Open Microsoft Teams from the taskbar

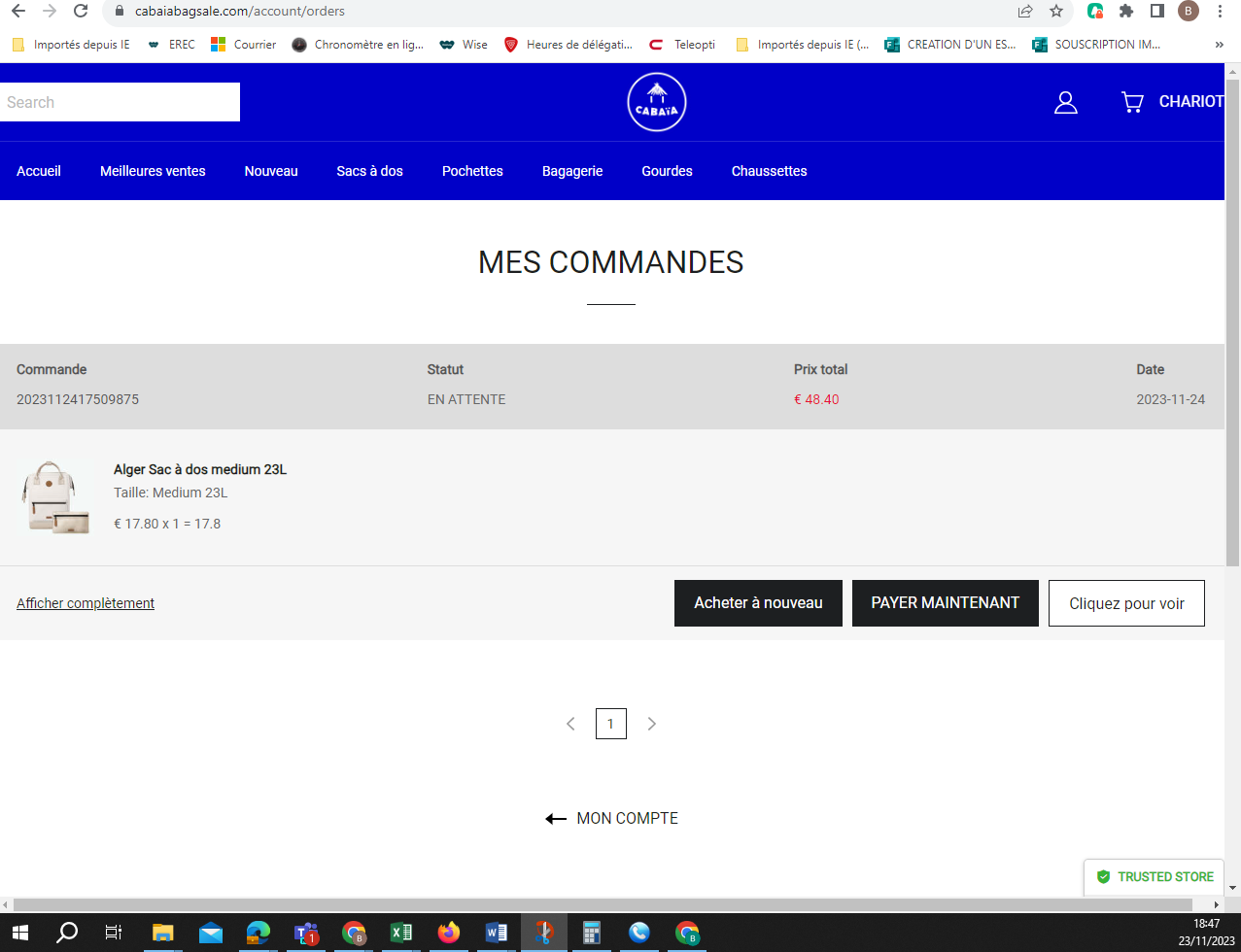point(306,934)
